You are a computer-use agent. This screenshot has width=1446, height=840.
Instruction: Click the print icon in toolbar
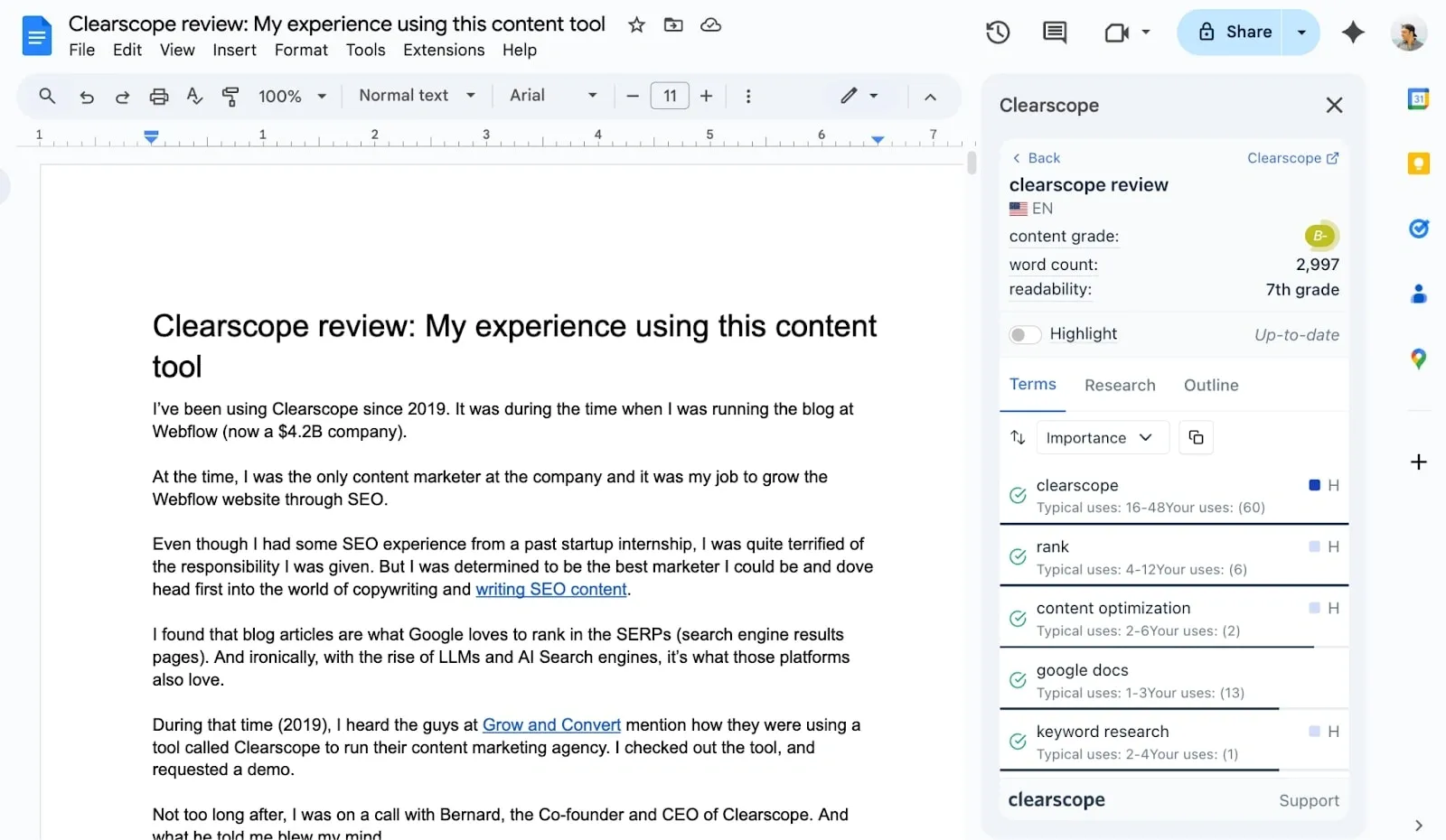pyautogui.click(x=159, y=96)
